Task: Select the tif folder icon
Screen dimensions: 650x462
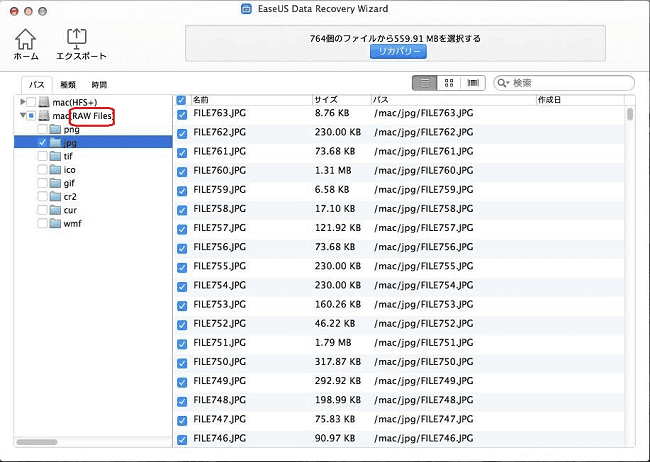Action: (55, 156)
